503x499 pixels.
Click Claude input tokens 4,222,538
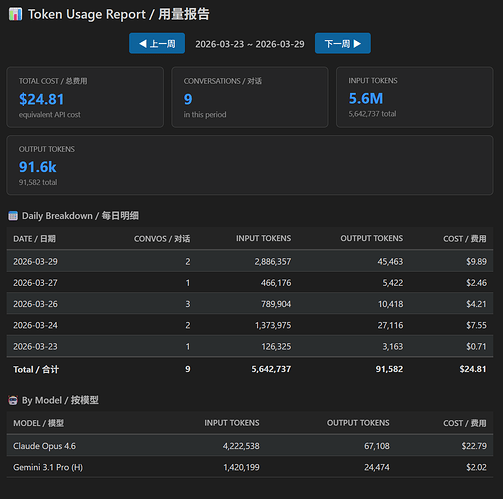tap(241, 446)
